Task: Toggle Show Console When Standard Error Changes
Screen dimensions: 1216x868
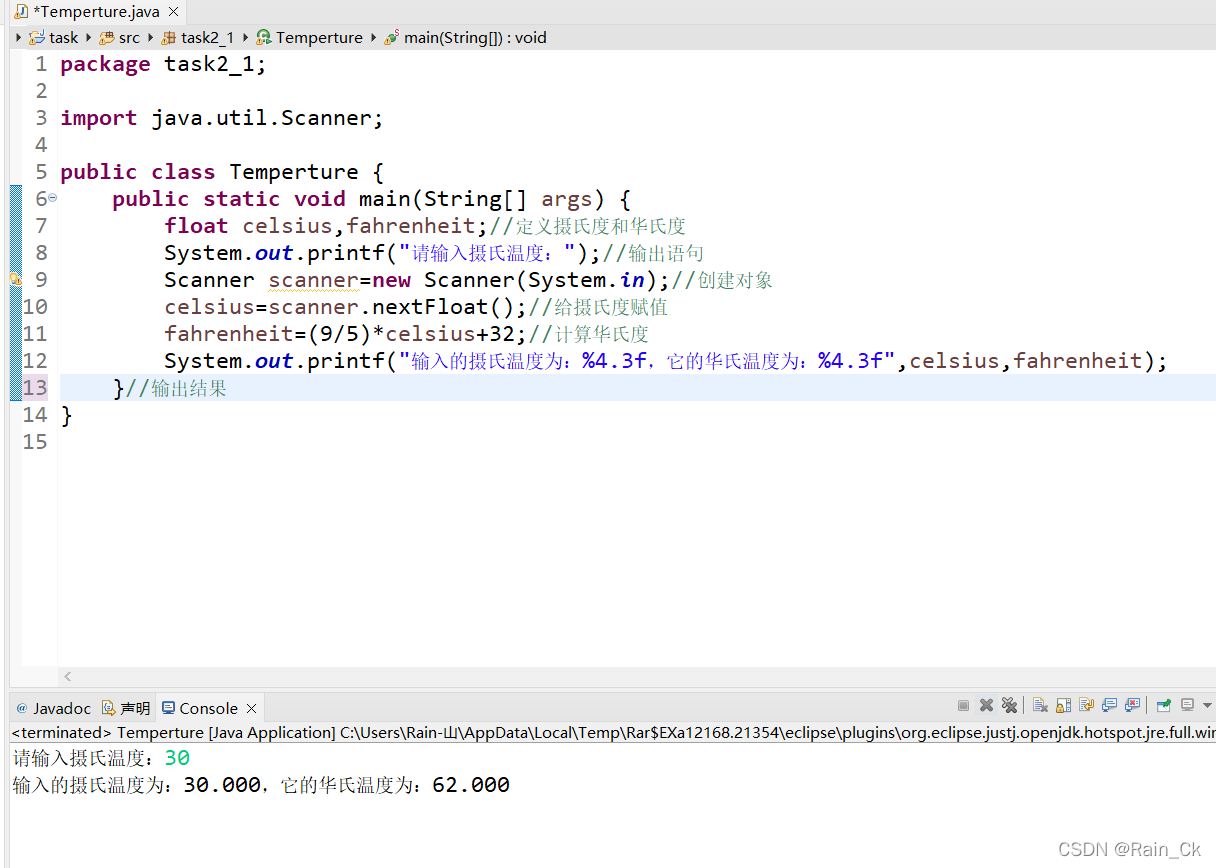Action: 1132,705
